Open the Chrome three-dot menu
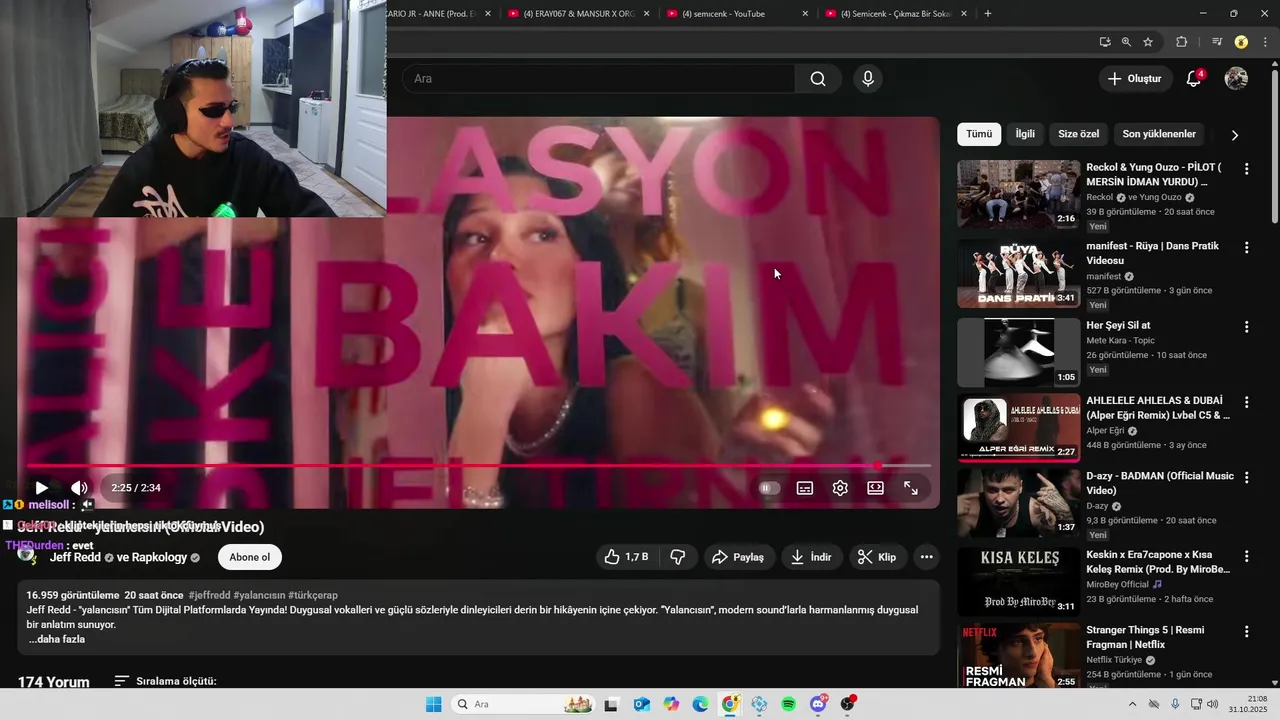1280x720 pixels. click(1266, 42)
